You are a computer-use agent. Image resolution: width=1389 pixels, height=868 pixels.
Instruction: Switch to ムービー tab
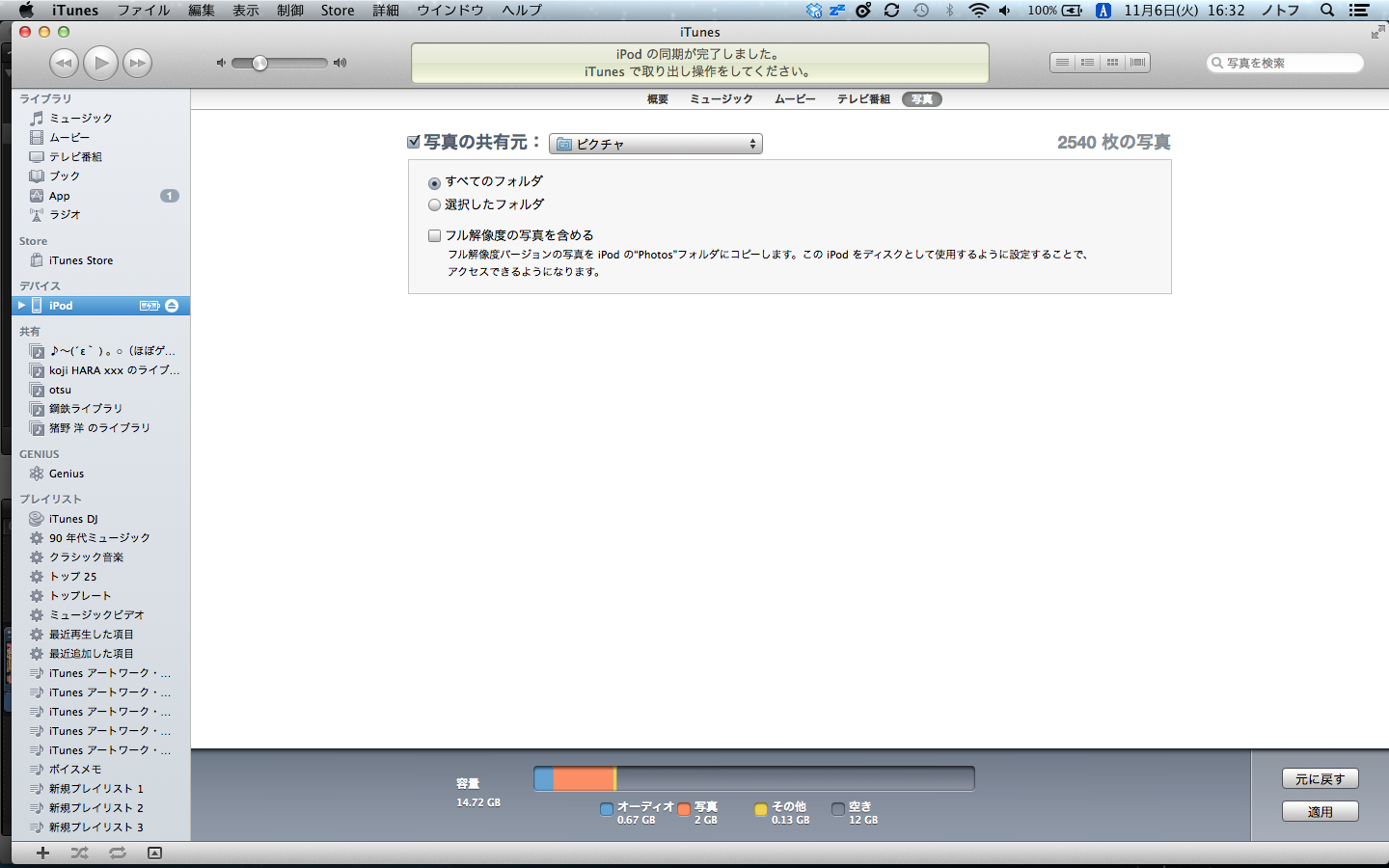(795, 99)
